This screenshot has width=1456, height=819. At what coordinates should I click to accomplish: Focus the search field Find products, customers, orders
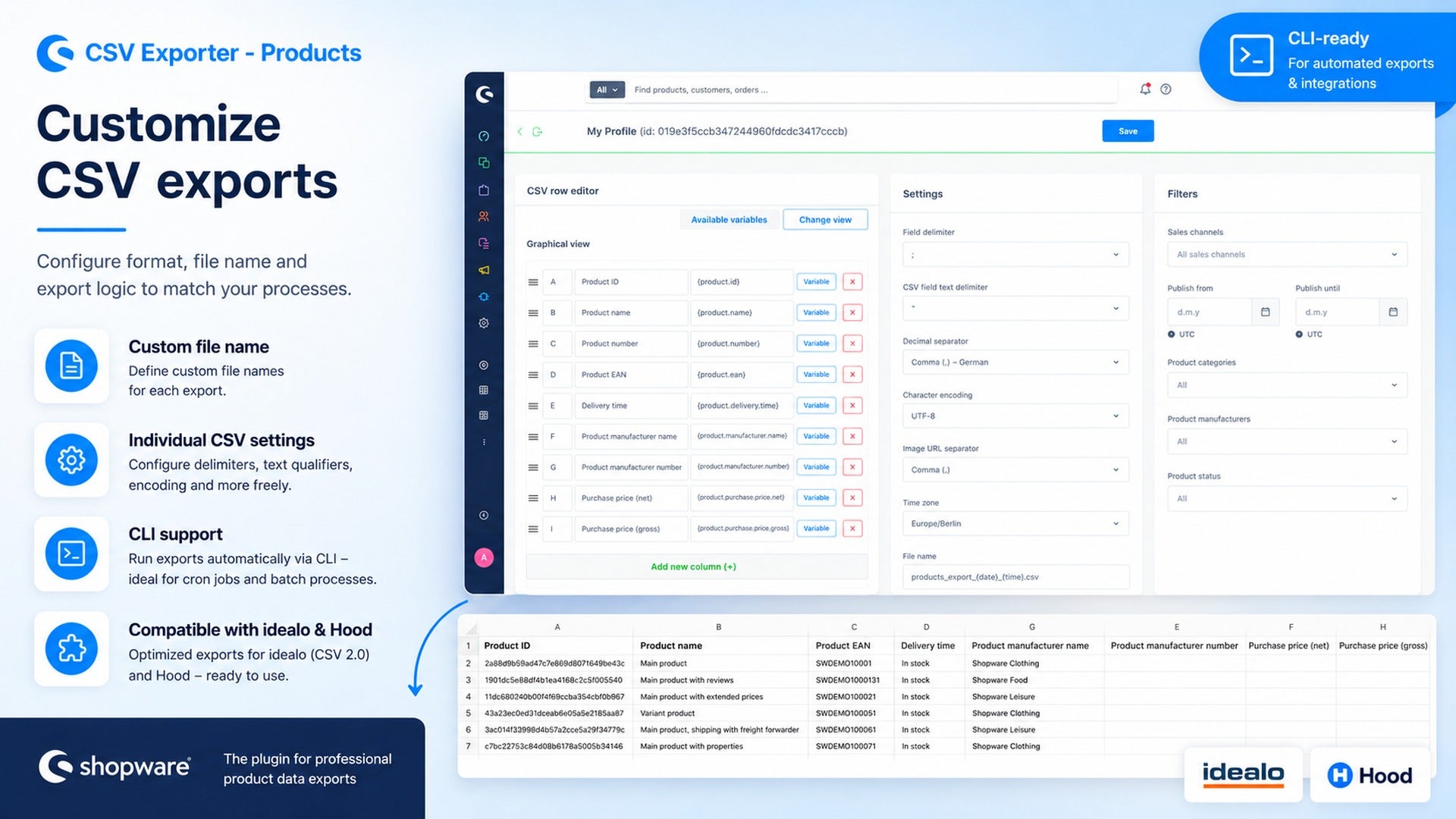[872, 89]
